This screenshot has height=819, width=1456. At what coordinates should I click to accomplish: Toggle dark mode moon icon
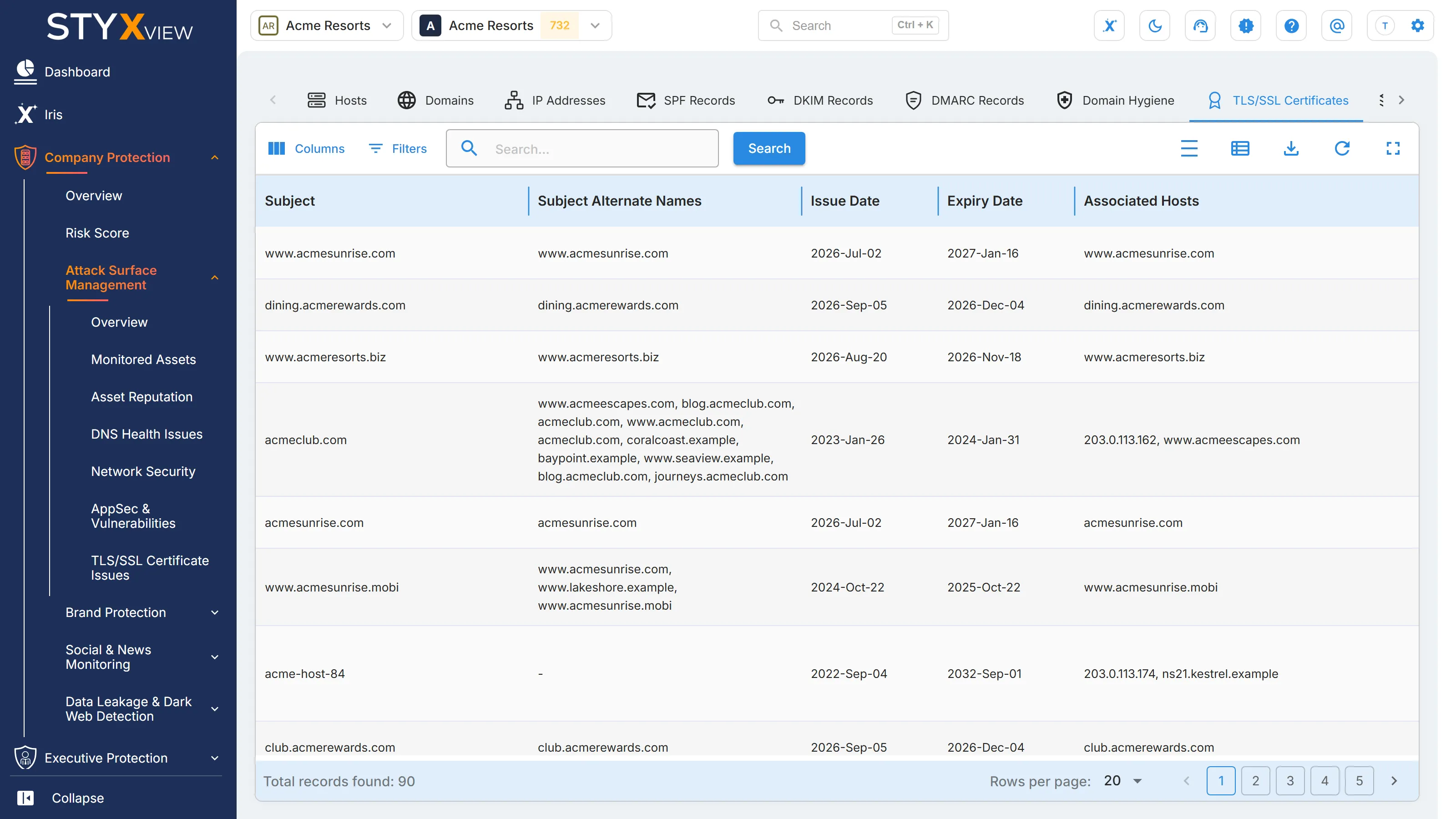click(x=1155, y=25)
